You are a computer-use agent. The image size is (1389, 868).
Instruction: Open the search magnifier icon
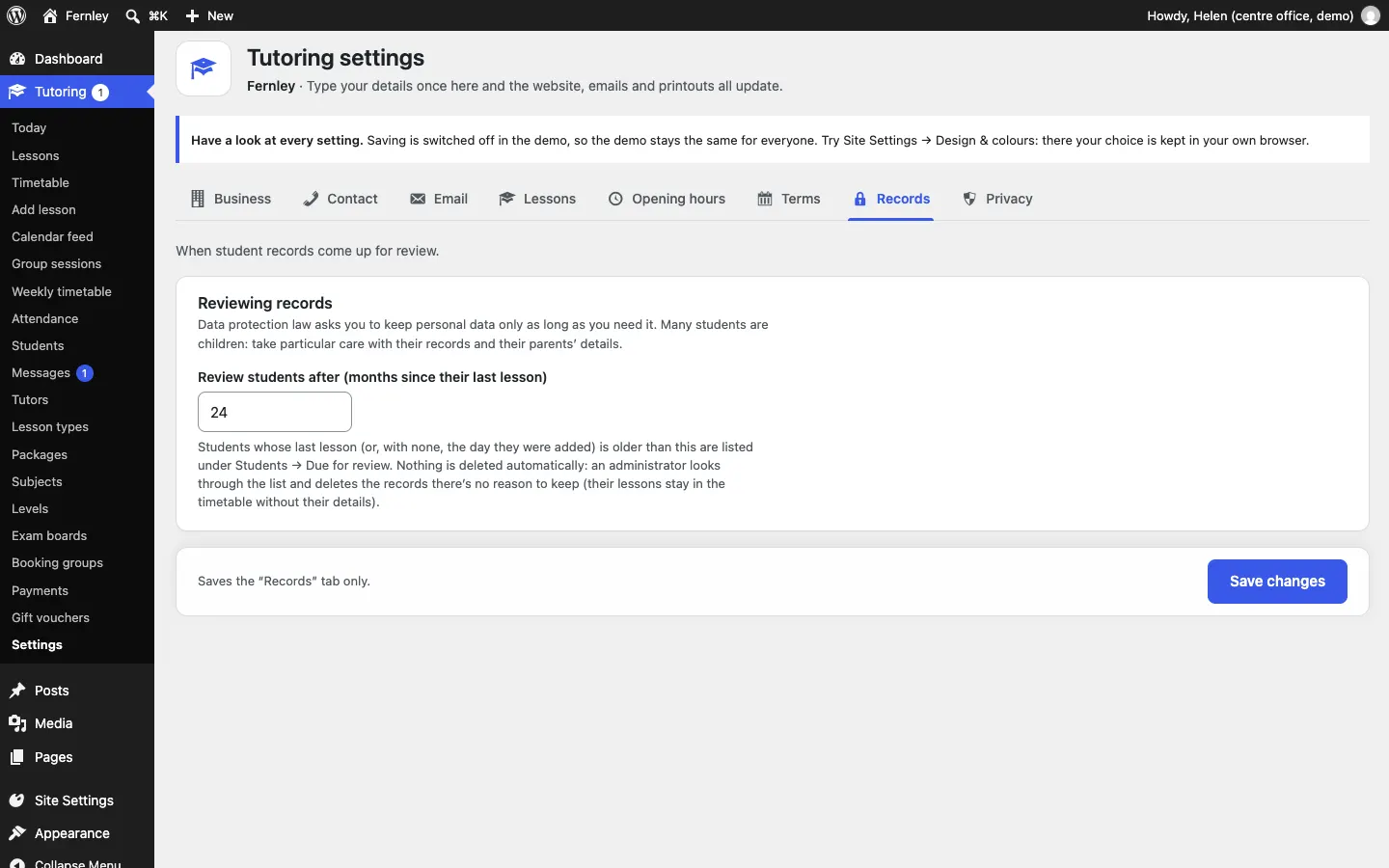[x=133, y=15]
